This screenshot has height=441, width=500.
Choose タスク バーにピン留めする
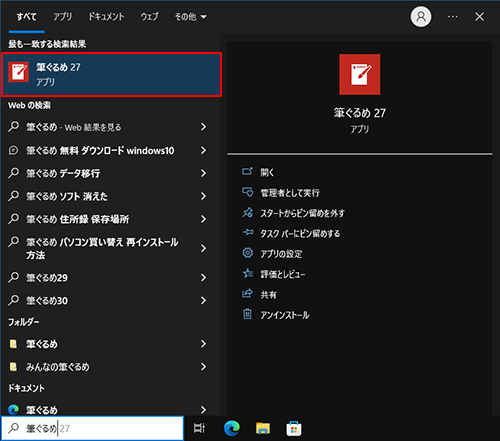point(300,233)
